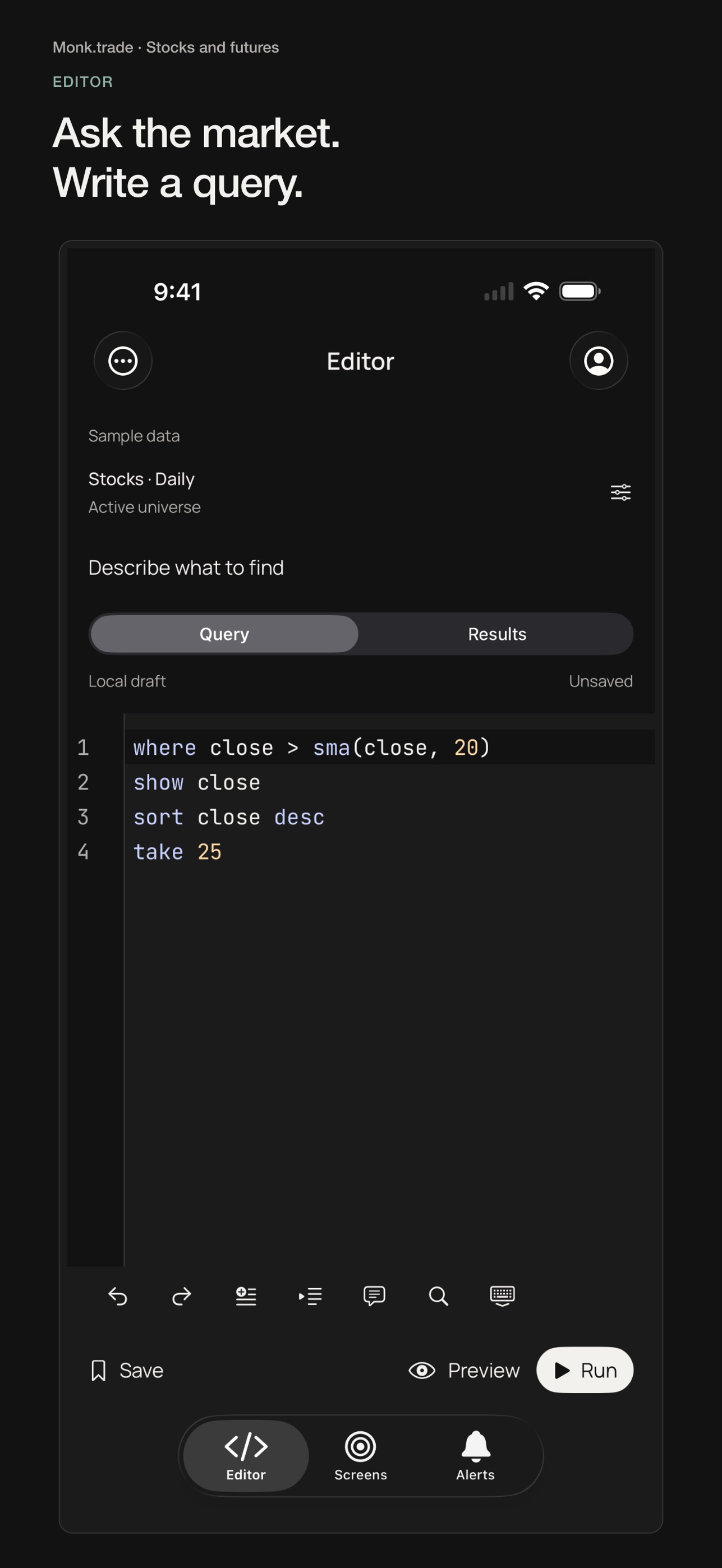Select the Stocks · Daily universe

pyautogui.click(x=141, y=479)
